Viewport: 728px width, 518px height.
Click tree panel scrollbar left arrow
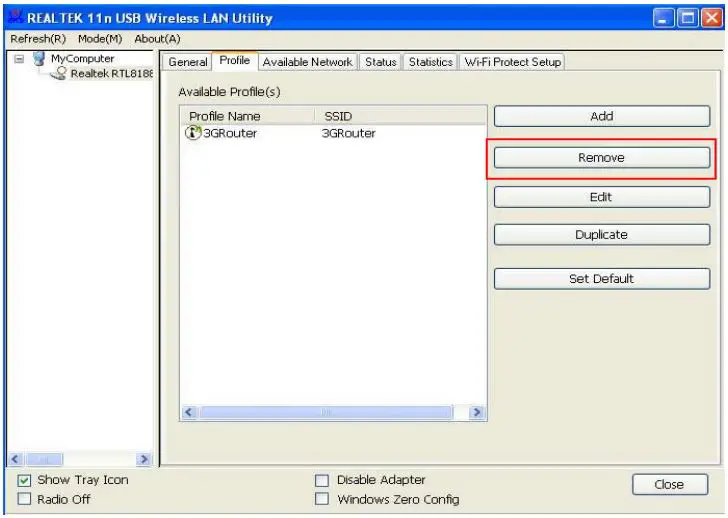(x=15, y=459)
